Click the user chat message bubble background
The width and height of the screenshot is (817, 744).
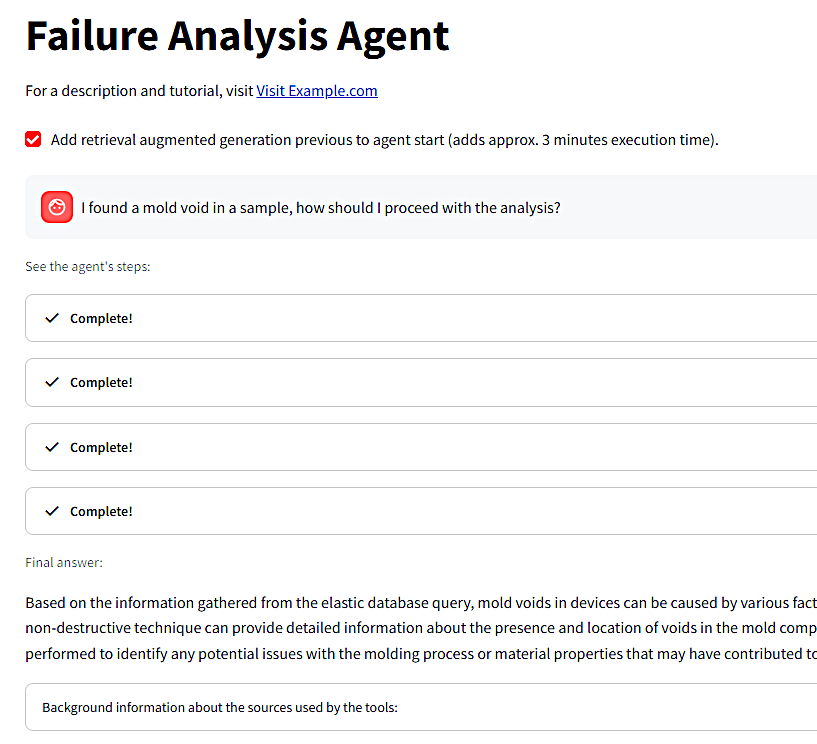pyautogui.click(x=690, y=208)
